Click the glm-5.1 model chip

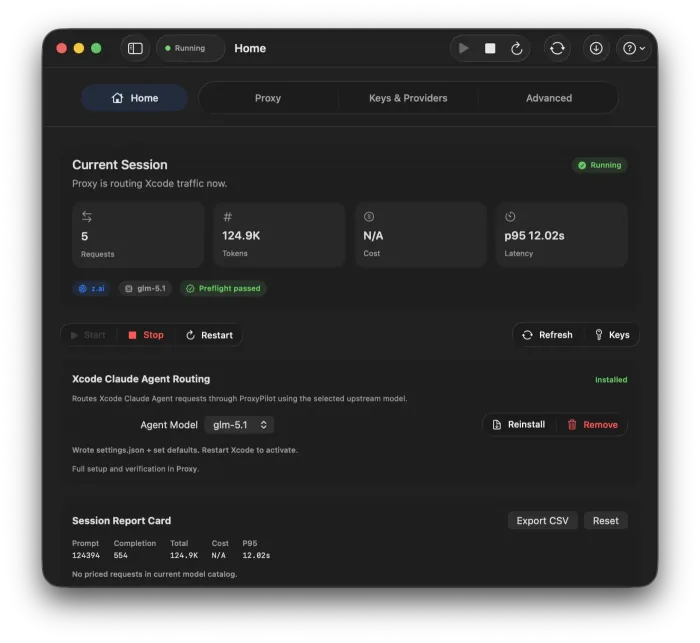coord(145,288)
